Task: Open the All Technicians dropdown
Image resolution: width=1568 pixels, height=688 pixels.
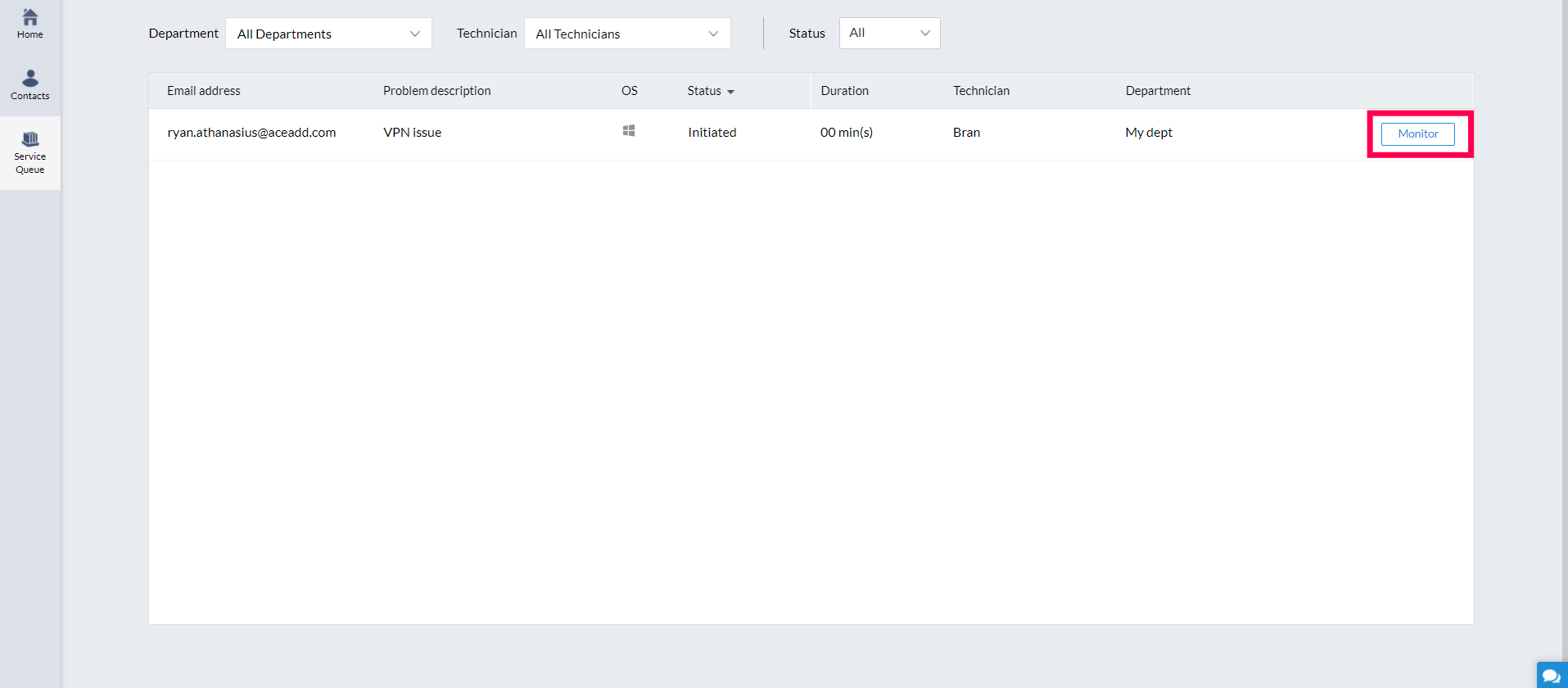Action: [627, 34]
